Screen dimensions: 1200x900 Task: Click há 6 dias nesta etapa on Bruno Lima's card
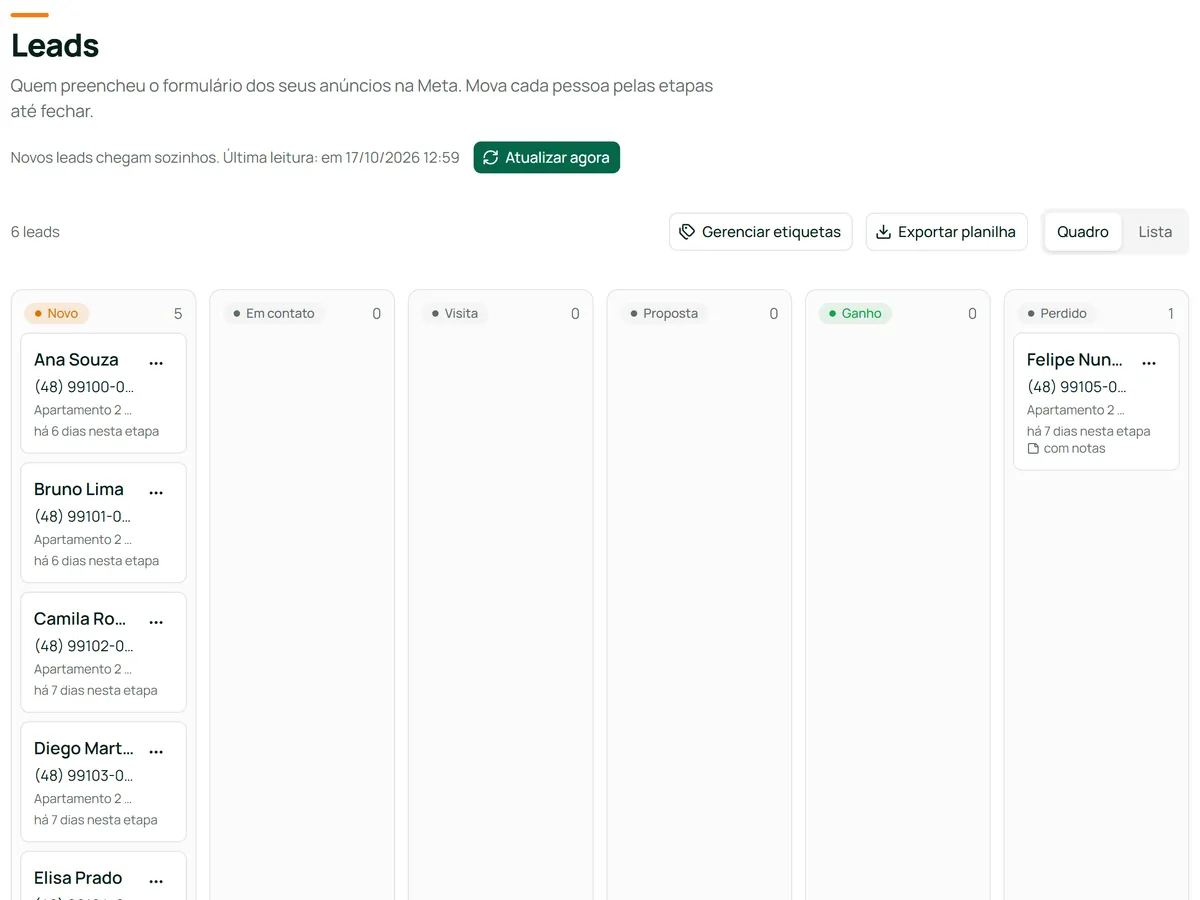(96, 561)
